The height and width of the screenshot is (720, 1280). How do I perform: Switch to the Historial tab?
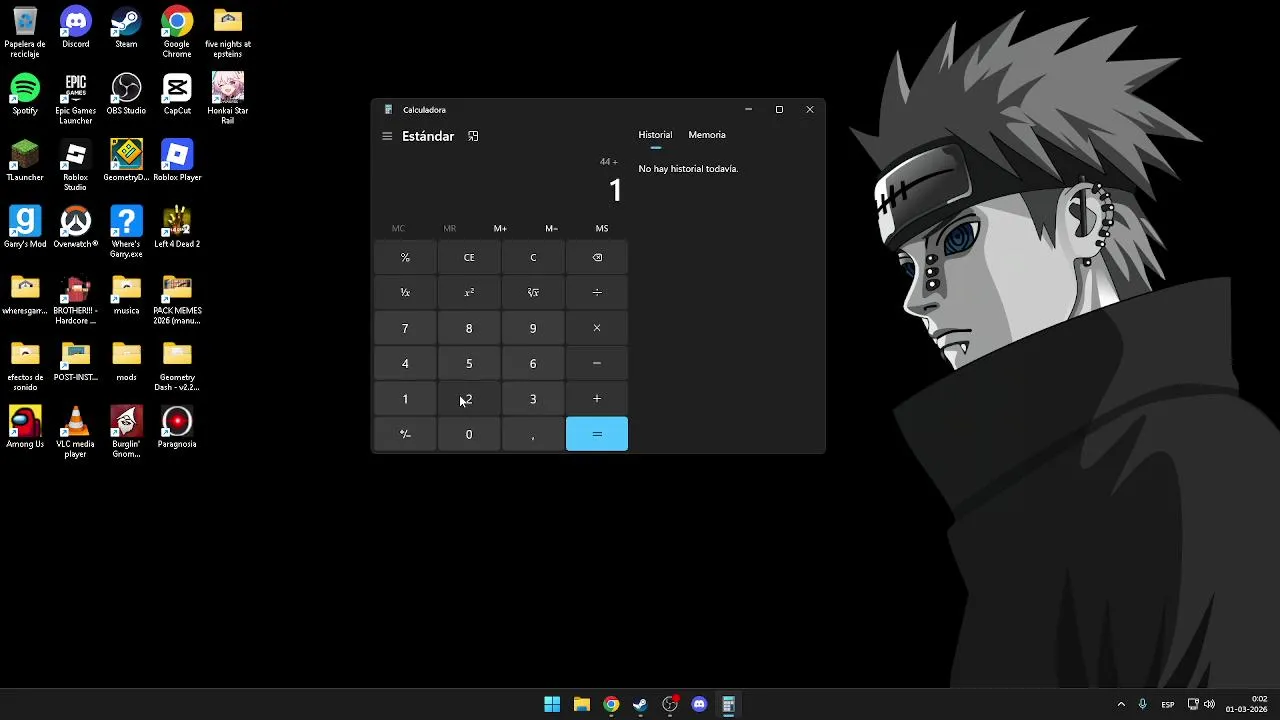[655, 135]
